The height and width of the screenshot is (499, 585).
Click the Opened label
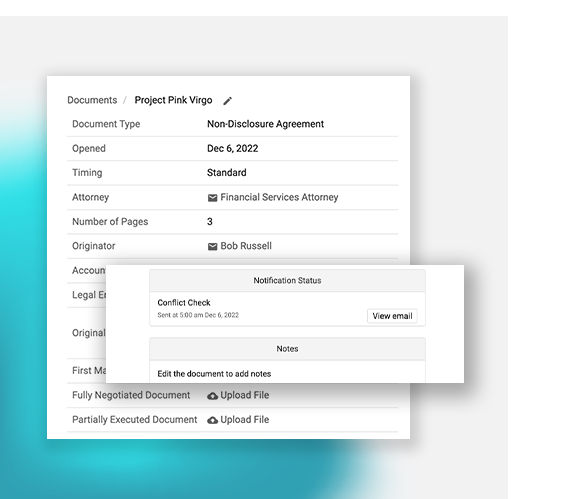click(89, 149)
